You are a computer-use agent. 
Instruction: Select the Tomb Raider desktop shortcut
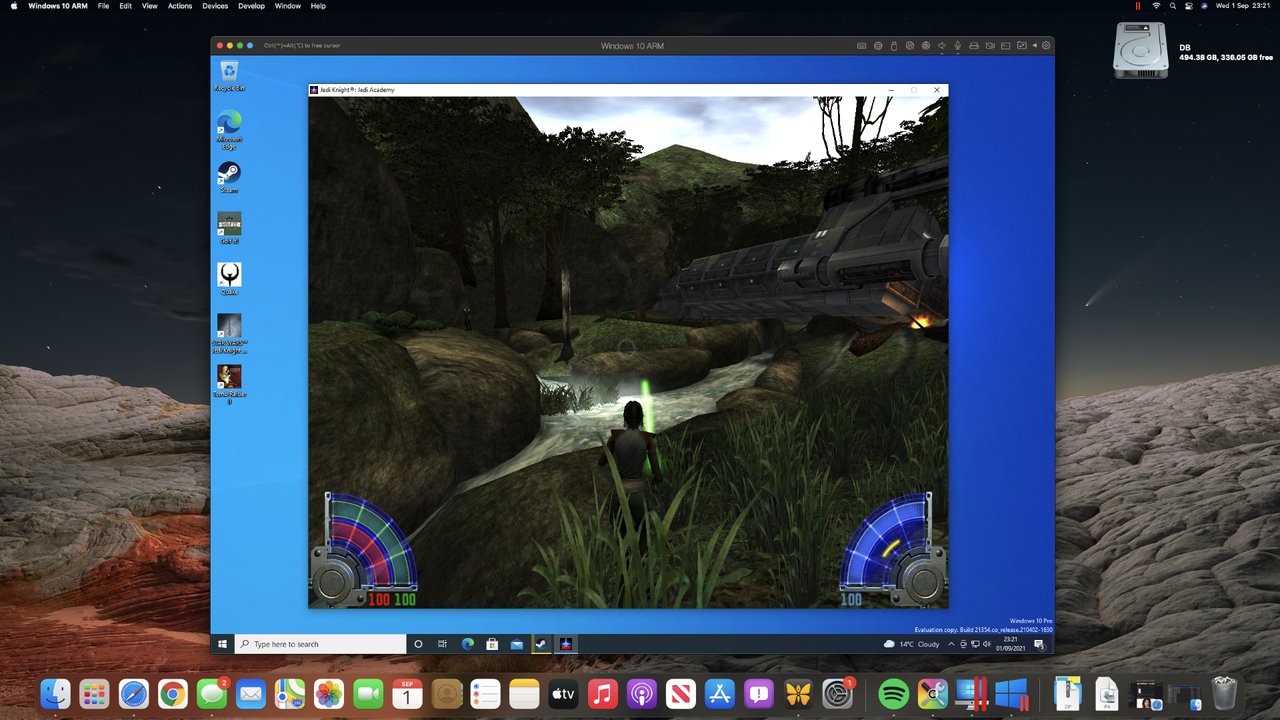coord(229,384)
